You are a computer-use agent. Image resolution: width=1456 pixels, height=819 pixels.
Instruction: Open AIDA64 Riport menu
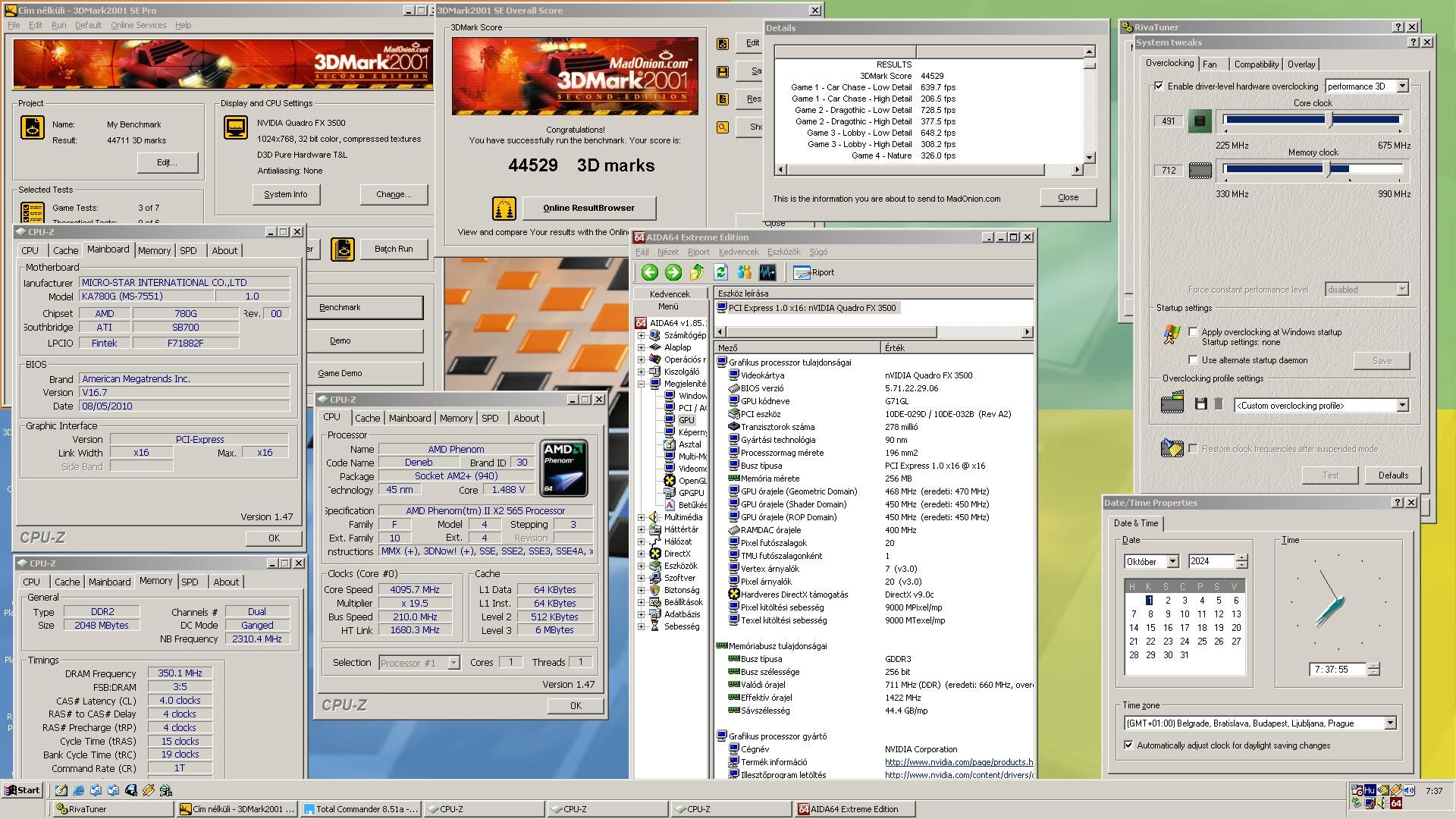click(x=698, y=252)
